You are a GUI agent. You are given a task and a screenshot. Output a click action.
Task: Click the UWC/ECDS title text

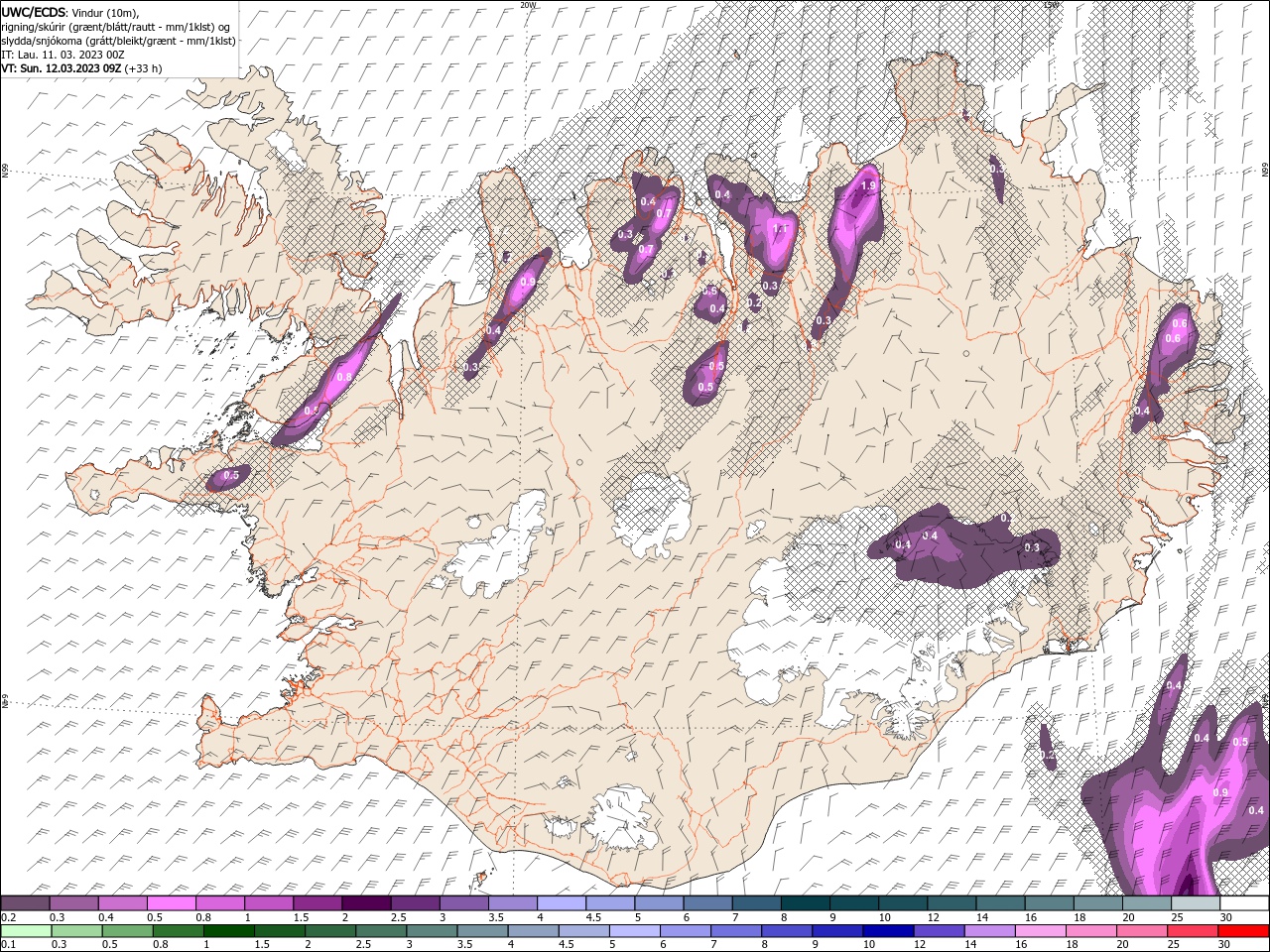(33, 11)
